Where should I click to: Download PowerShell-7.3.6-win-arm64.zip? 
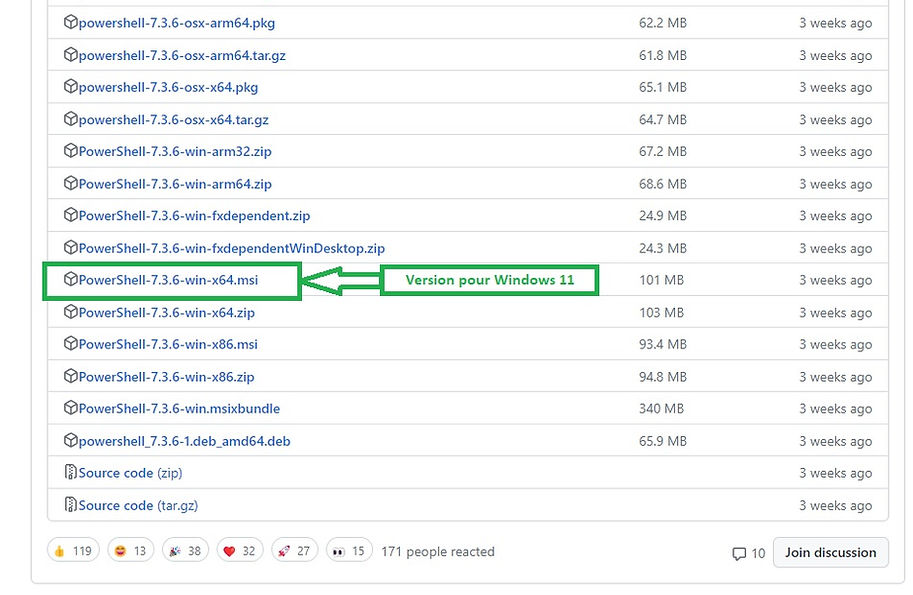click(x=175, y=185)
